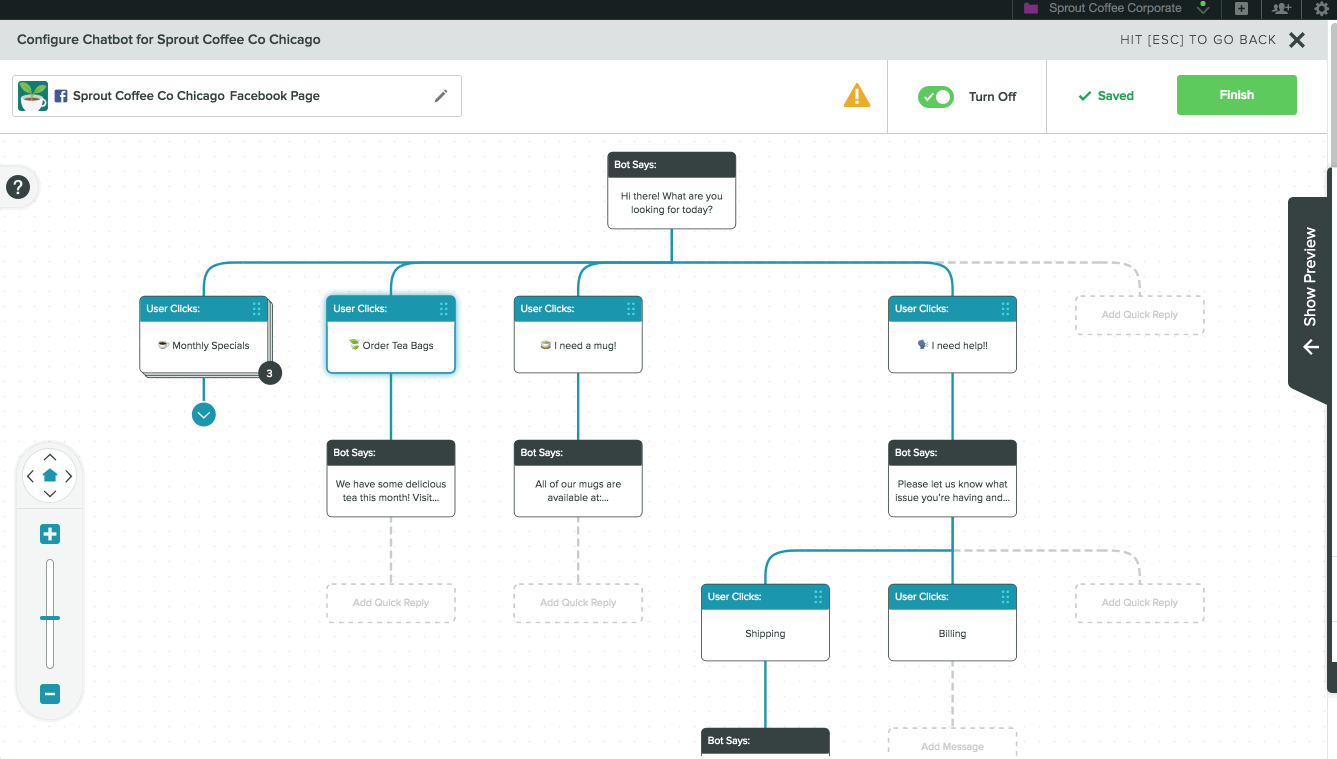Click the pencil edit icon for the Facebook Page

[x=441, y=96]
